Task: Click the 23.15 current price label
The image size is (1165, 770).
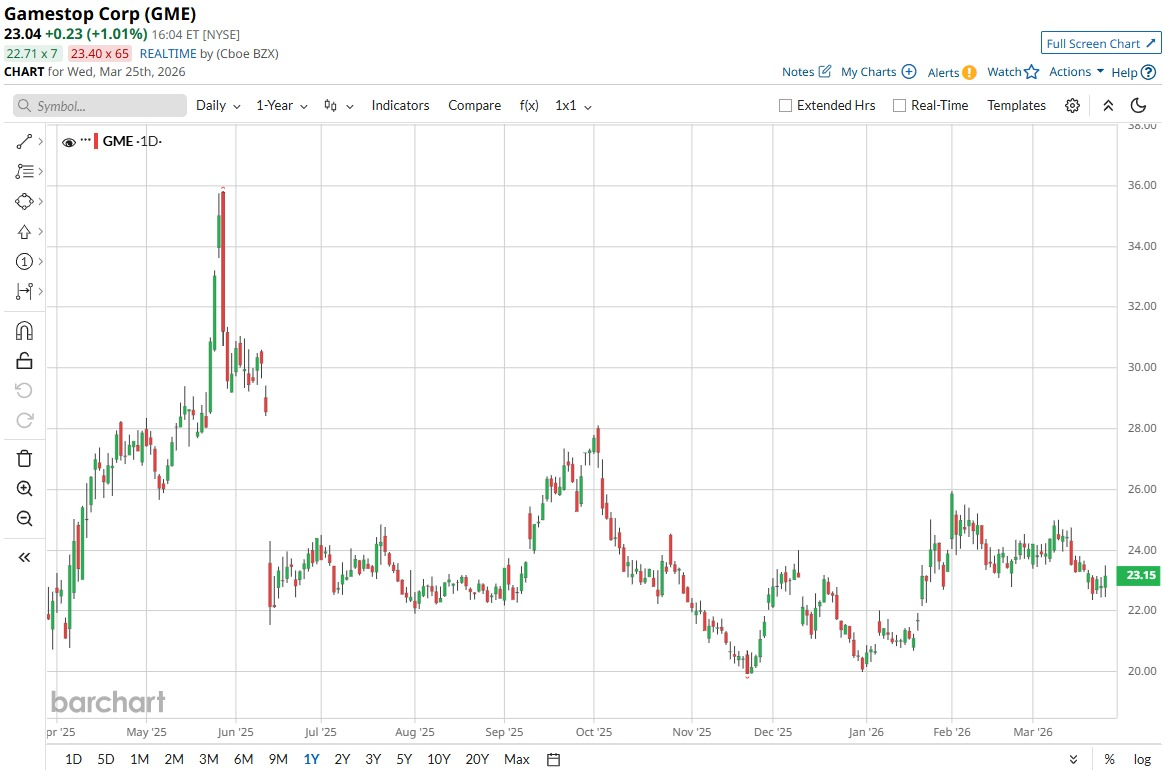Action: (1139, 575)
